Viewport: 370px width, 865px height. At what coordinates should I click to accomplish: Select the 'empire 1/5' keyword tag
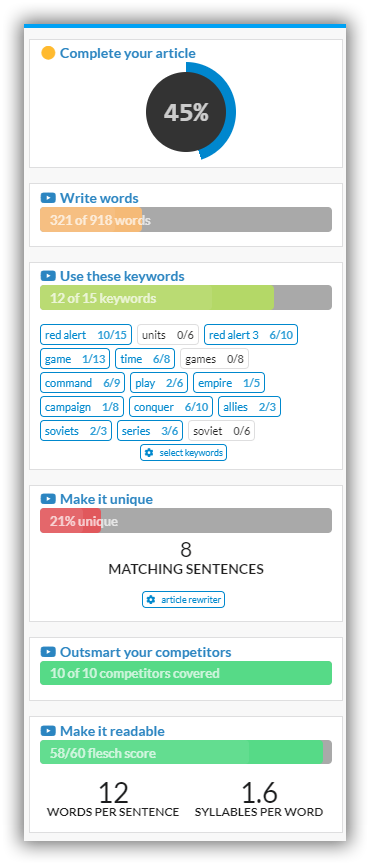tap(229, 383)
